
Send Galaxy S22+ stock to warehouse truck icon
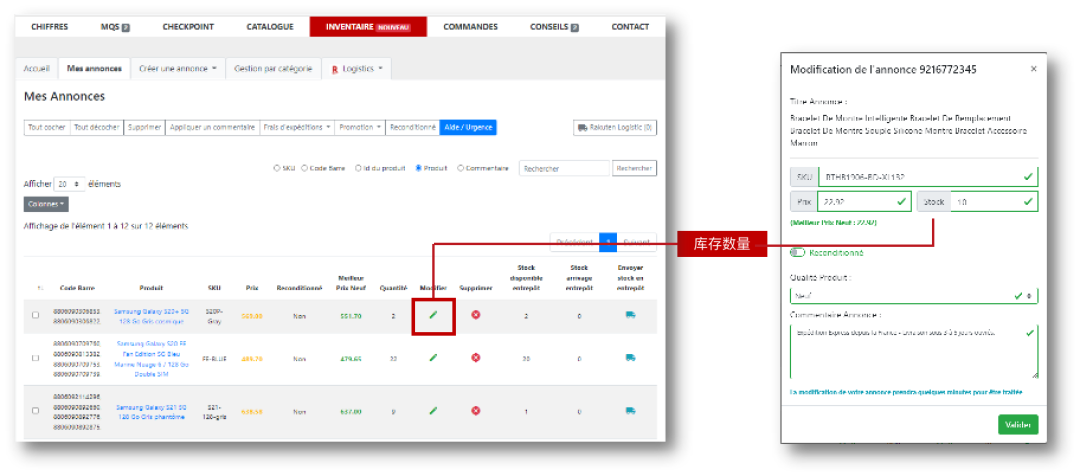coord(630,315)
